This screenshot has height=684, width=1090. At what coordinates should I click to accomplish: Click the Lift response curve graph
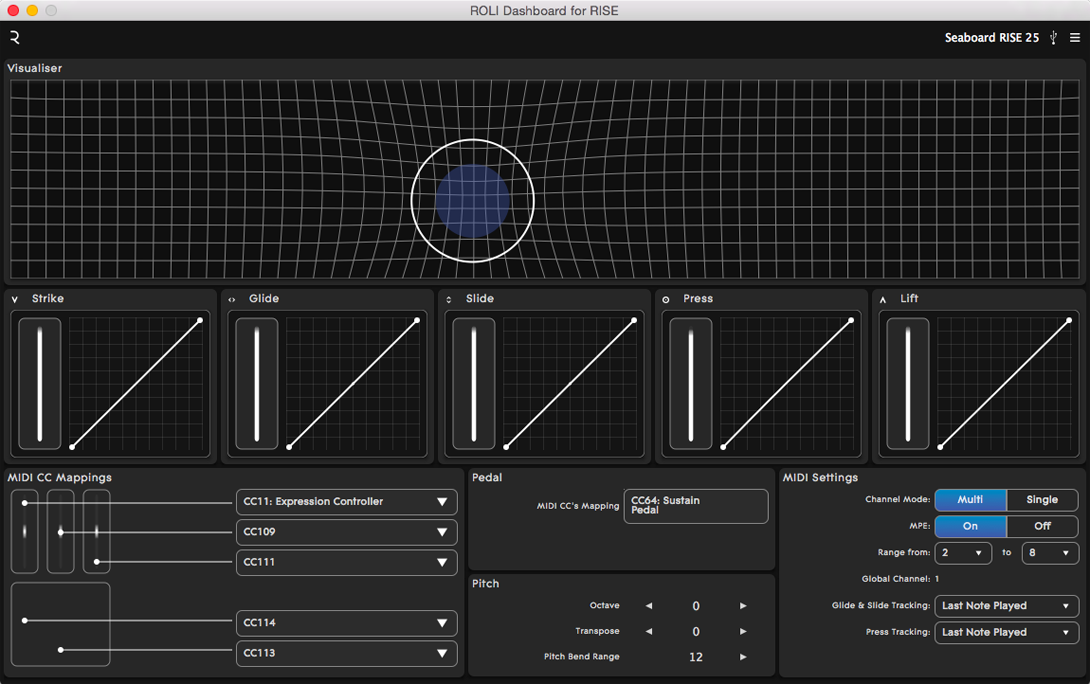(x=1004, y=384)
